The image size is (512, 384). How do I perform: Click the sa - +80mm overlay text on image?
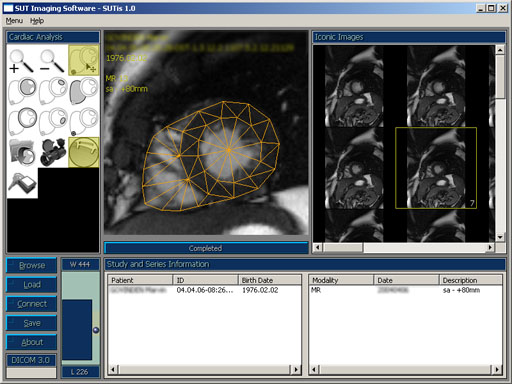(127, 89)
